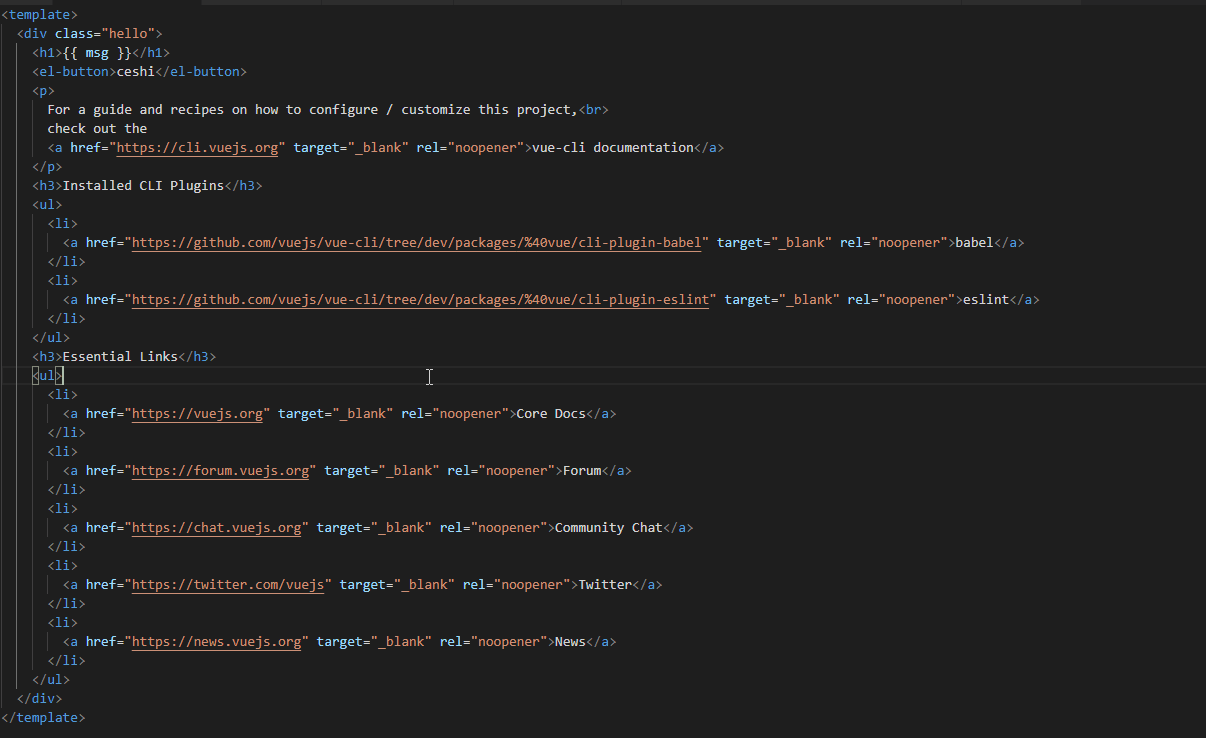Click the 'Essential Links' heading text

(x=120, y=356)
